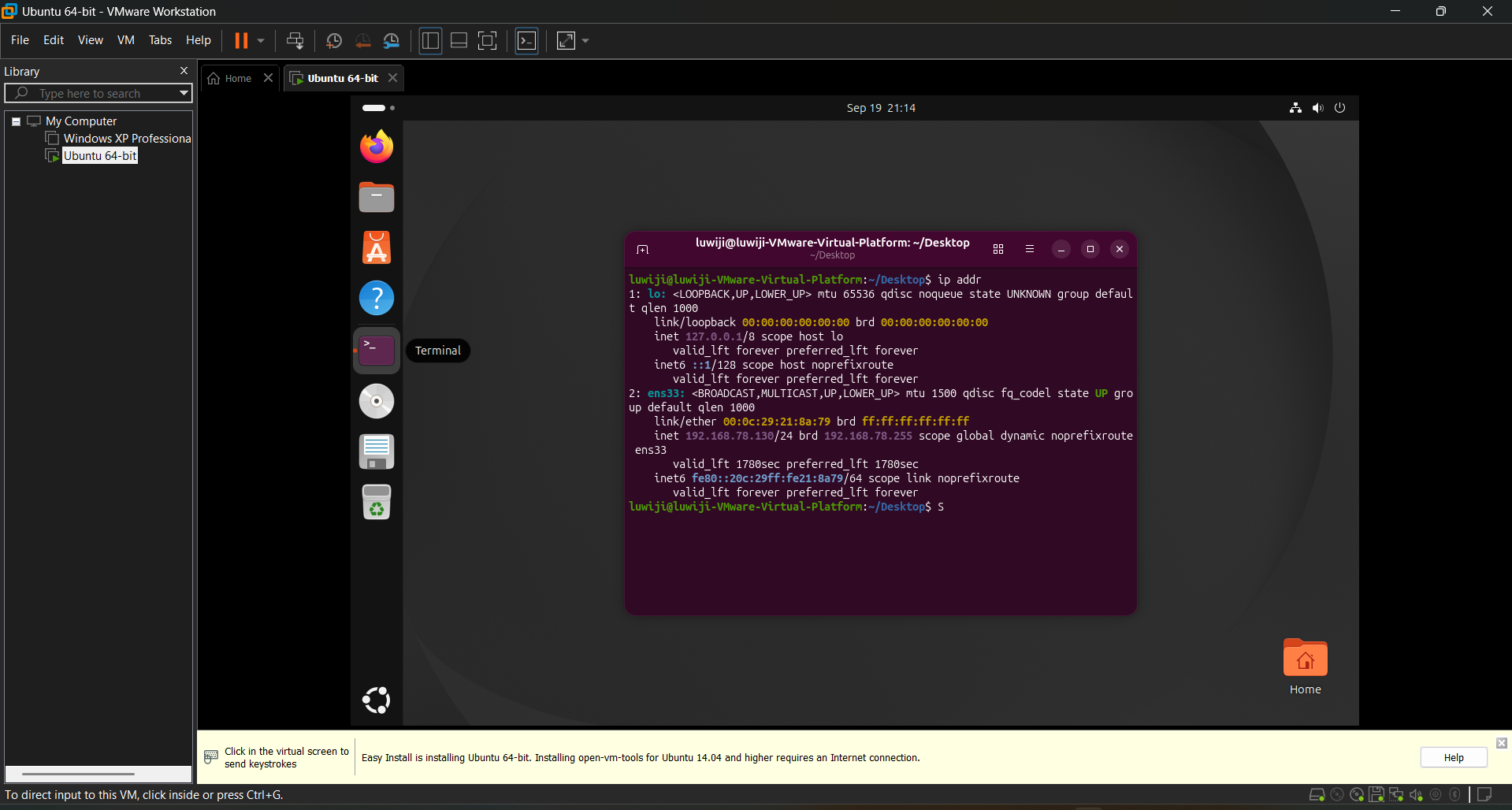Toggle the thumbnail bar view
1512x810 pixels.
point(459,40)
